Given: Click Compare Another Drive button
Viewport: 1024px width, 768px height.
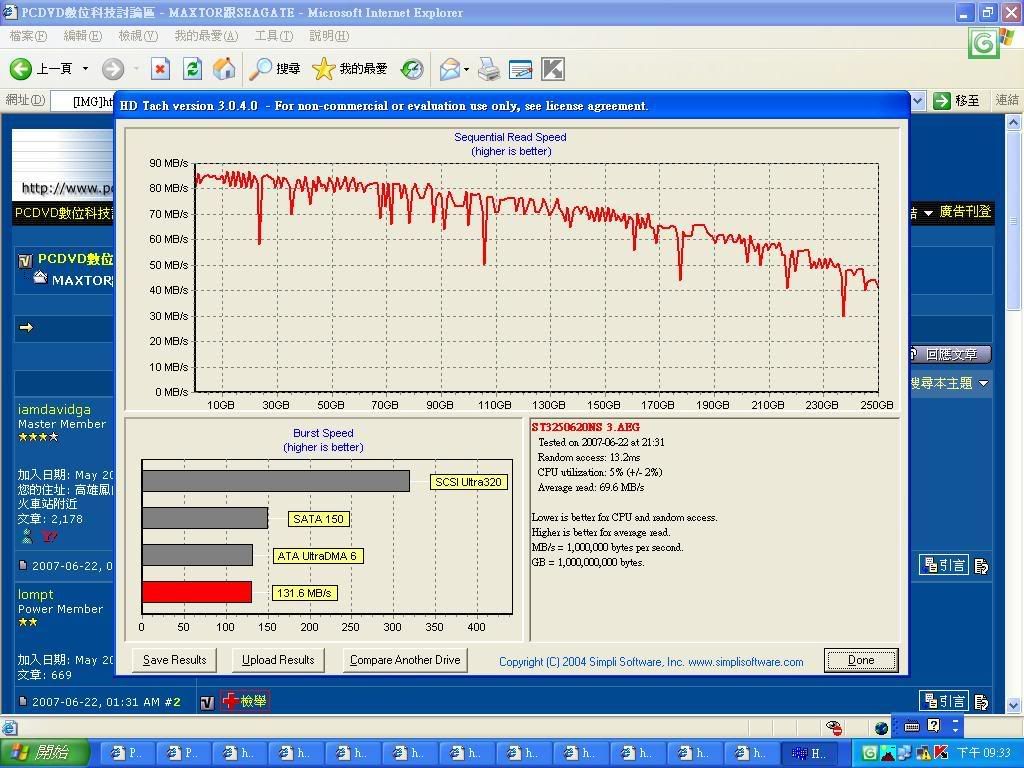Looking at the screenshot, I should coord(405,660).
